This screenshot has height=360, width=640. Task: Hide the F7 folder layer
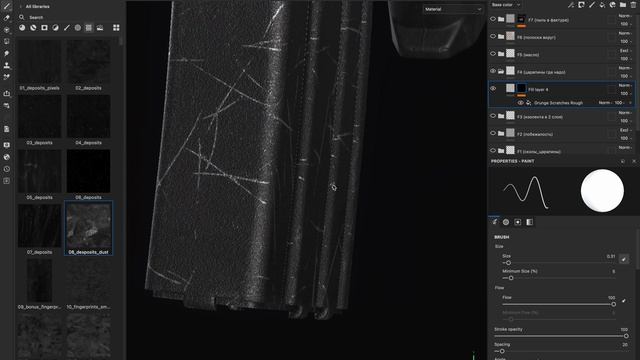click(493, 19)
